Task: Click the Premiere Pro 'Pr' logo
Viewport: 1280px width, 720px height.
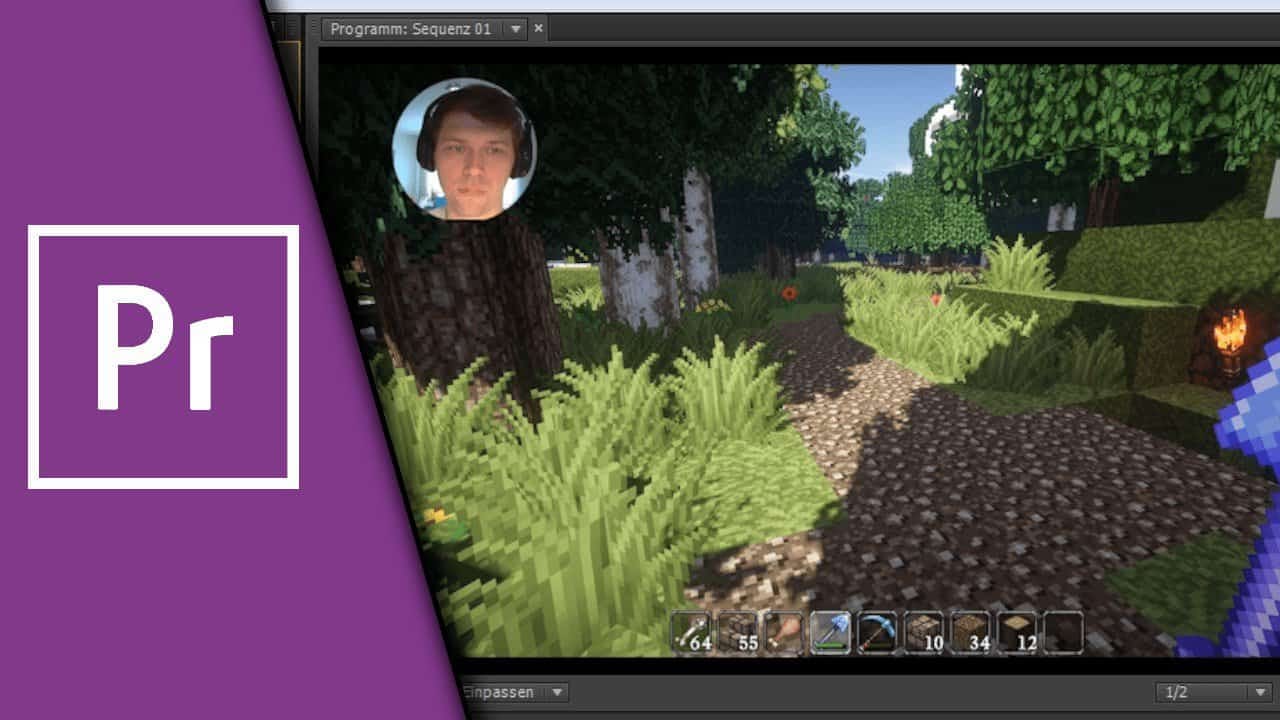Action: [x=163, y=356]
